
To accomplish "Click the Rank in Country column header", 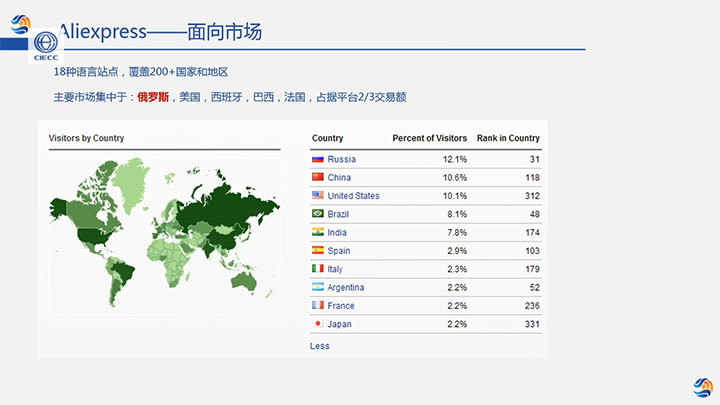I will [507, 138].
